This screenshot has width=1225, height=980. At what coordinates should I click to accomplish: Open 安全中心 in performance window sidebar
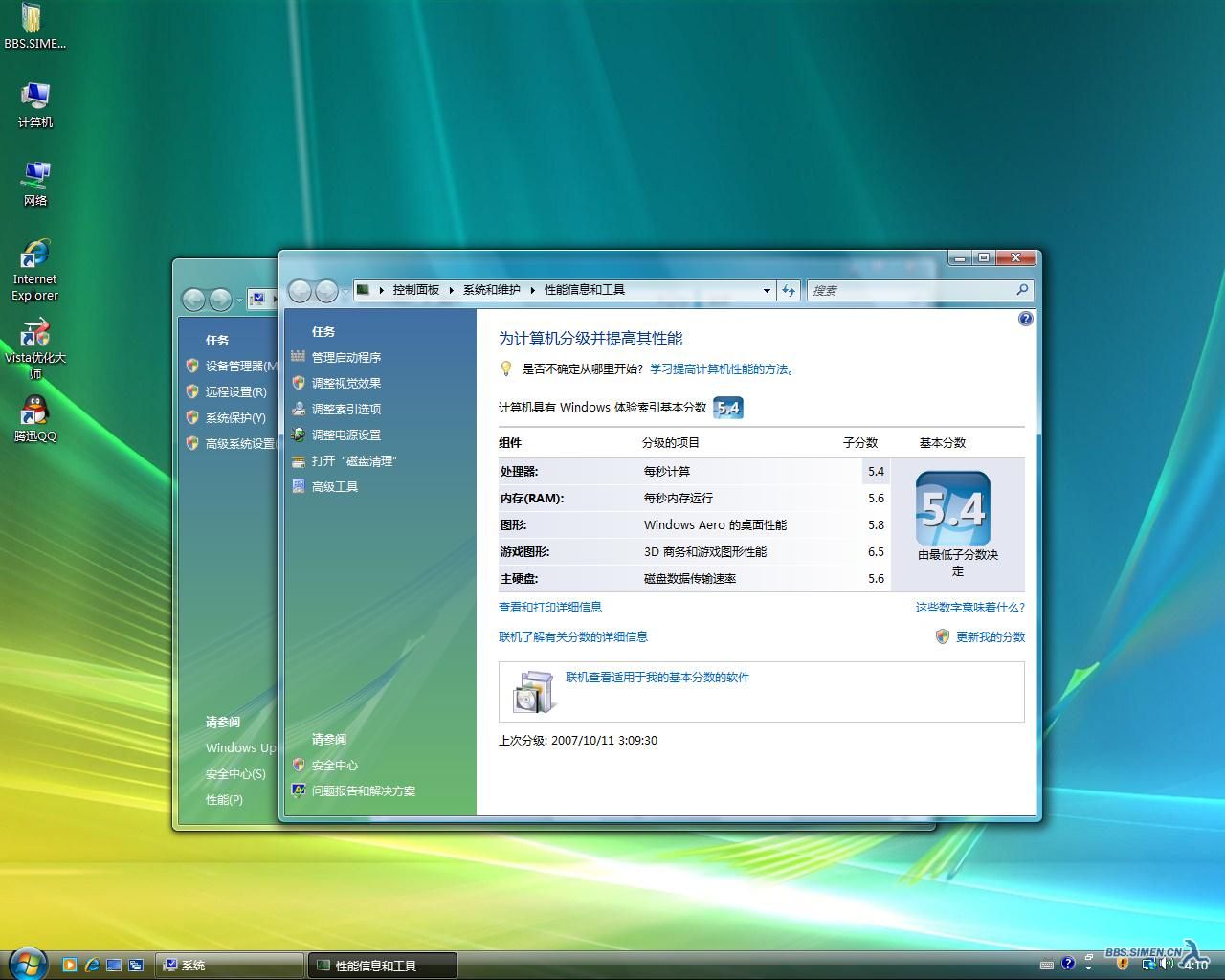pos(335,765)
